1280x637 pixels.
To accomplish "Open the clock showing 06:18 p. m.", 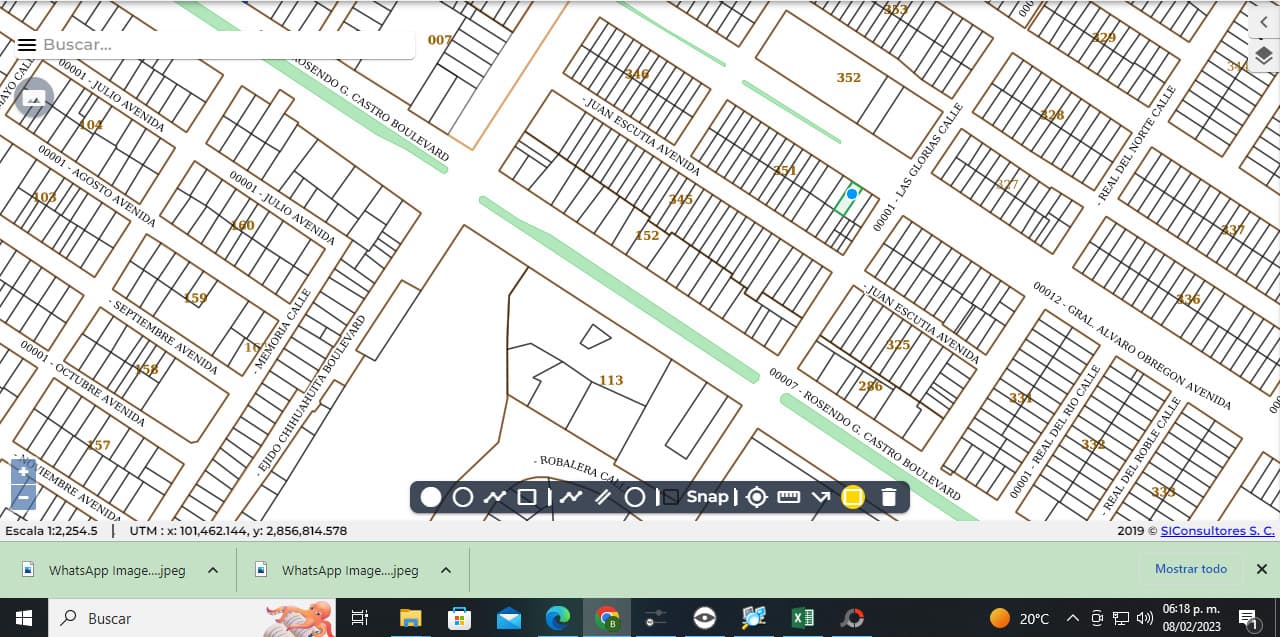I will pos(1192,618).
